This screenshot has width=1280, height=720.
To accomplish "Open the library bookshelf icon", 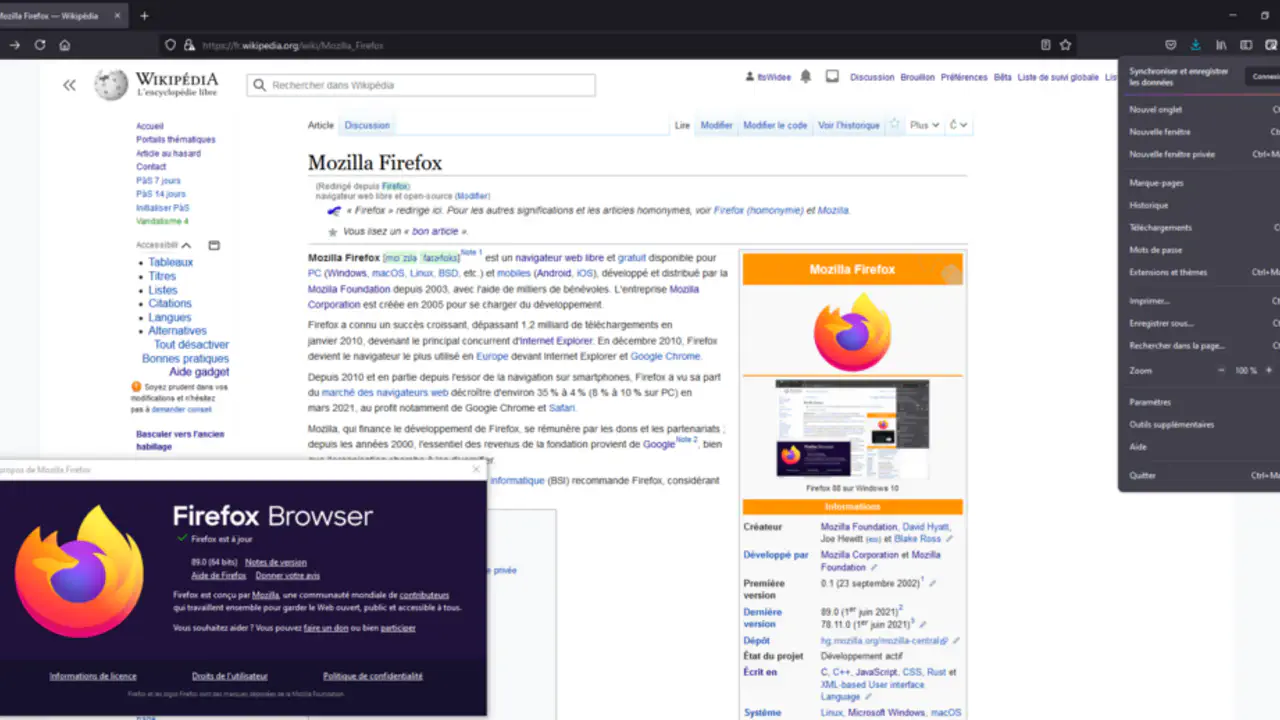I will 1221,45.
